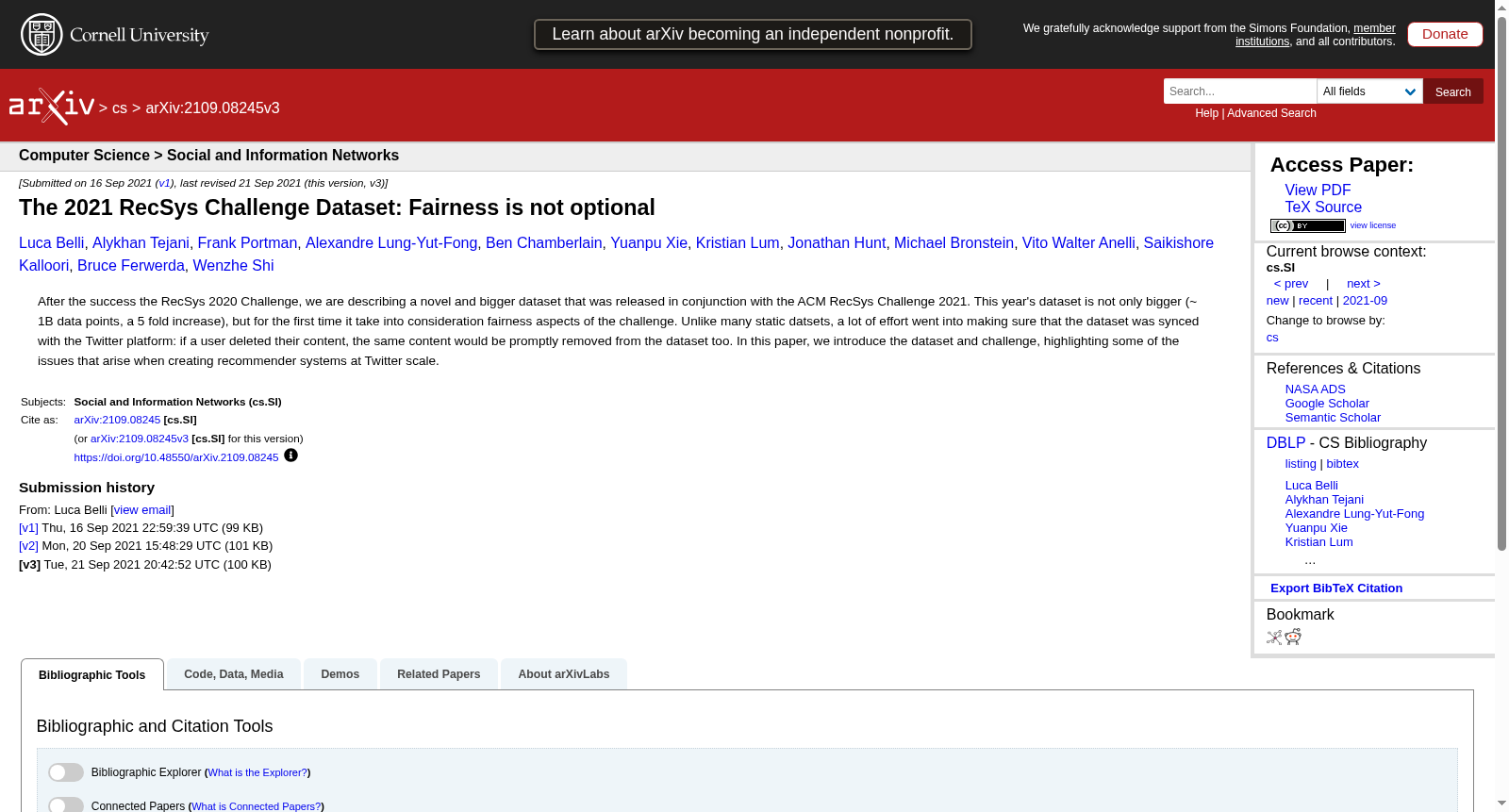The image size is (1509, 812).
Task: Switch to the Code, Data, Media tab
Action: point(234,674)
